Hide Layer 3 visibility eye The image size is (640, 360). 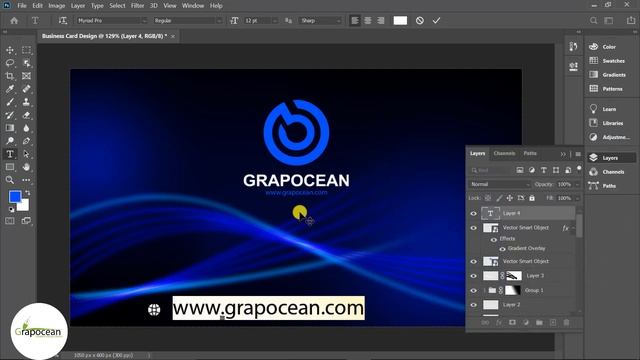tap(473, 276)
